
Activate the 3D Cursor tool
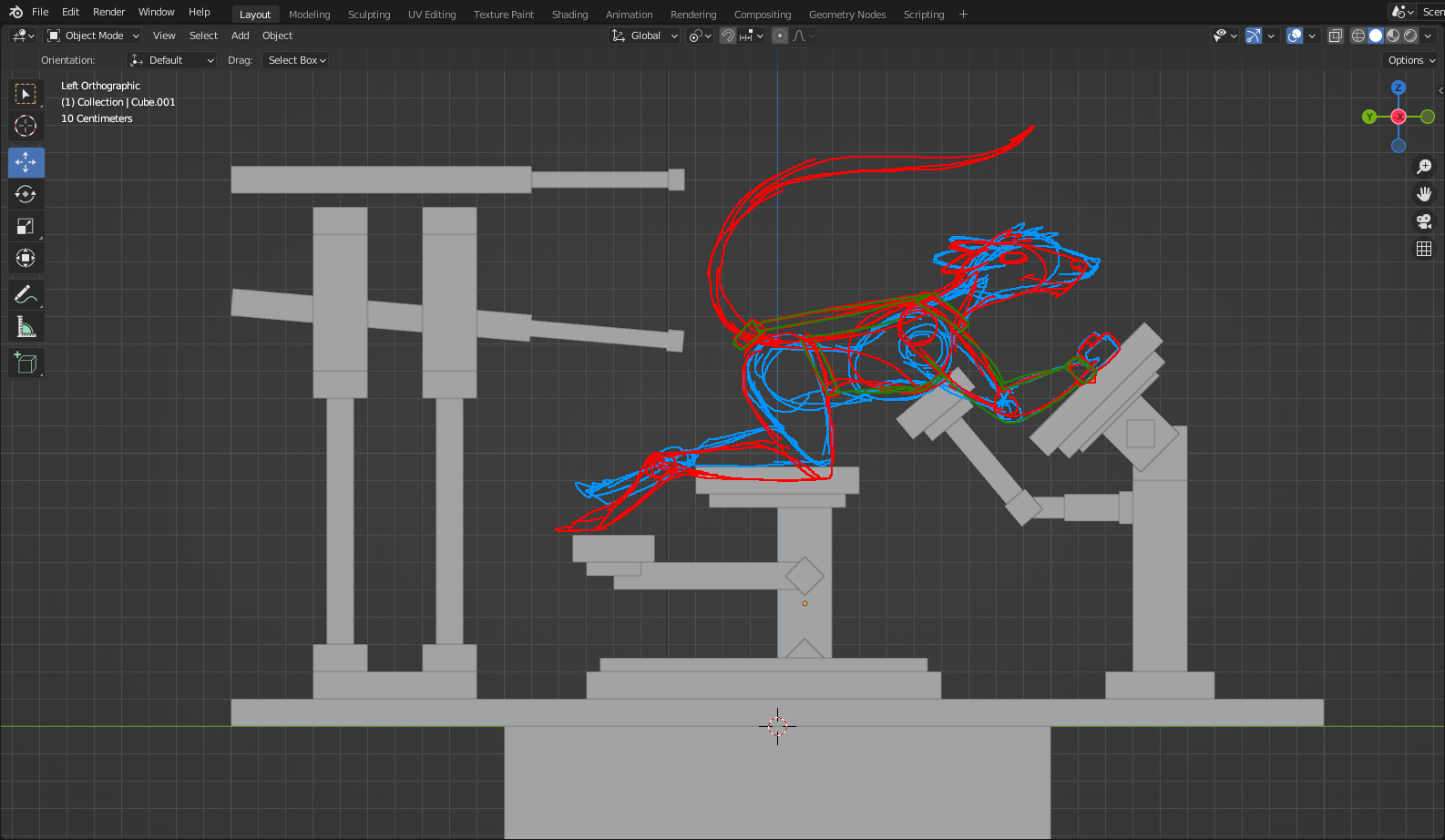26,126
